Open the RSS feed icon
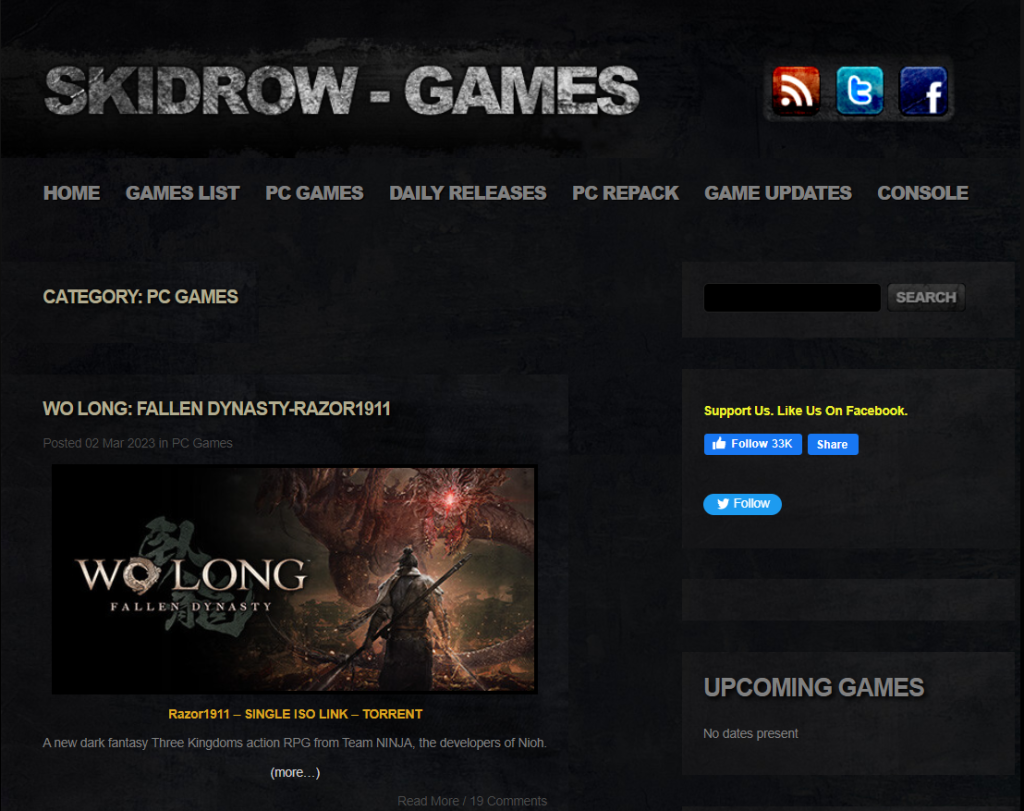The height and width of the screenshot is (811, 1024). pyautogui.click(x=795, y=91)
